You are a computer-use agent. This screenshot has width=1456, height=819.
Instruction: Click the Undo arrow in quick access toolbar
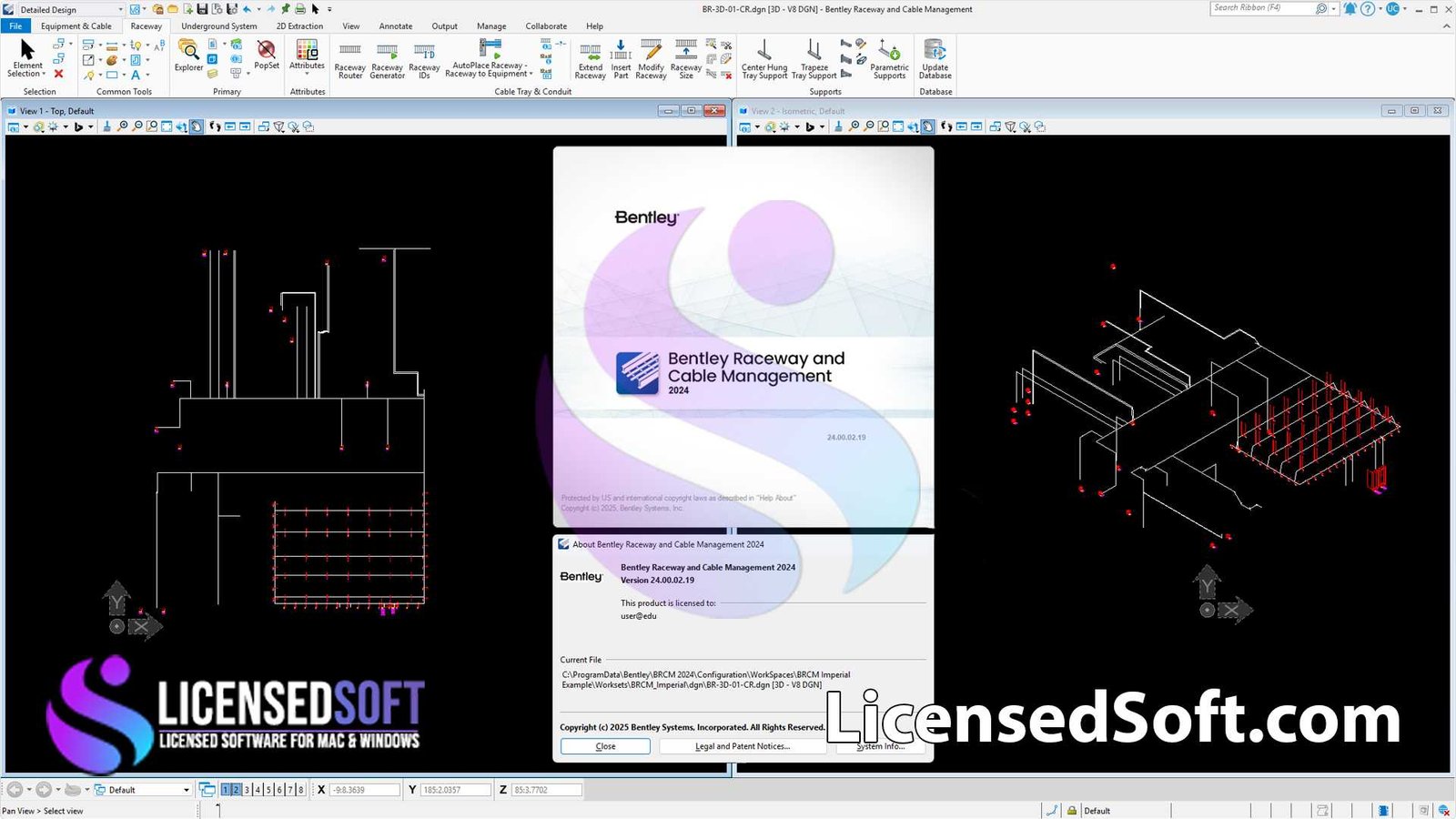click(247, 9)
